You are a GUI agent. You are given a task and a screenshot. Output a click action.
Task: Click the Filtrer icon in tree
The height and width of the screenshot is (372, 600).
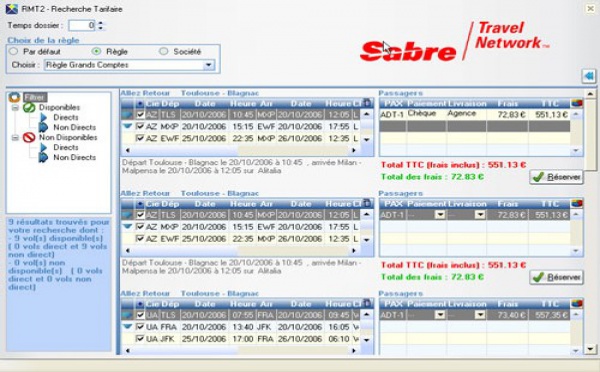pos(15,97)
